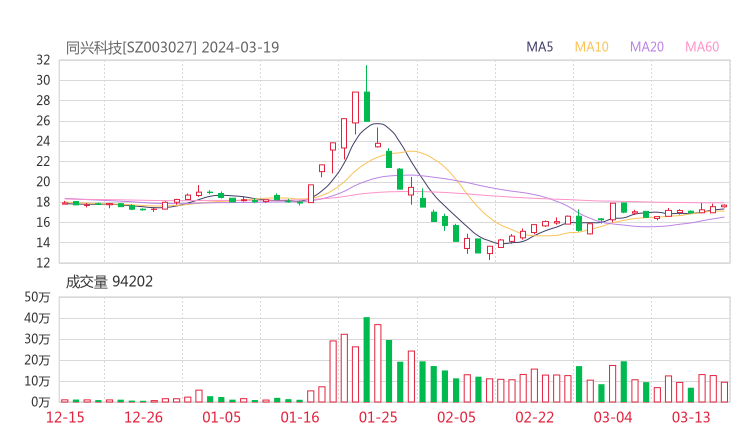Click the chart title 同兴科技[SZ003027] 2024-03-19

click(172, 47)
